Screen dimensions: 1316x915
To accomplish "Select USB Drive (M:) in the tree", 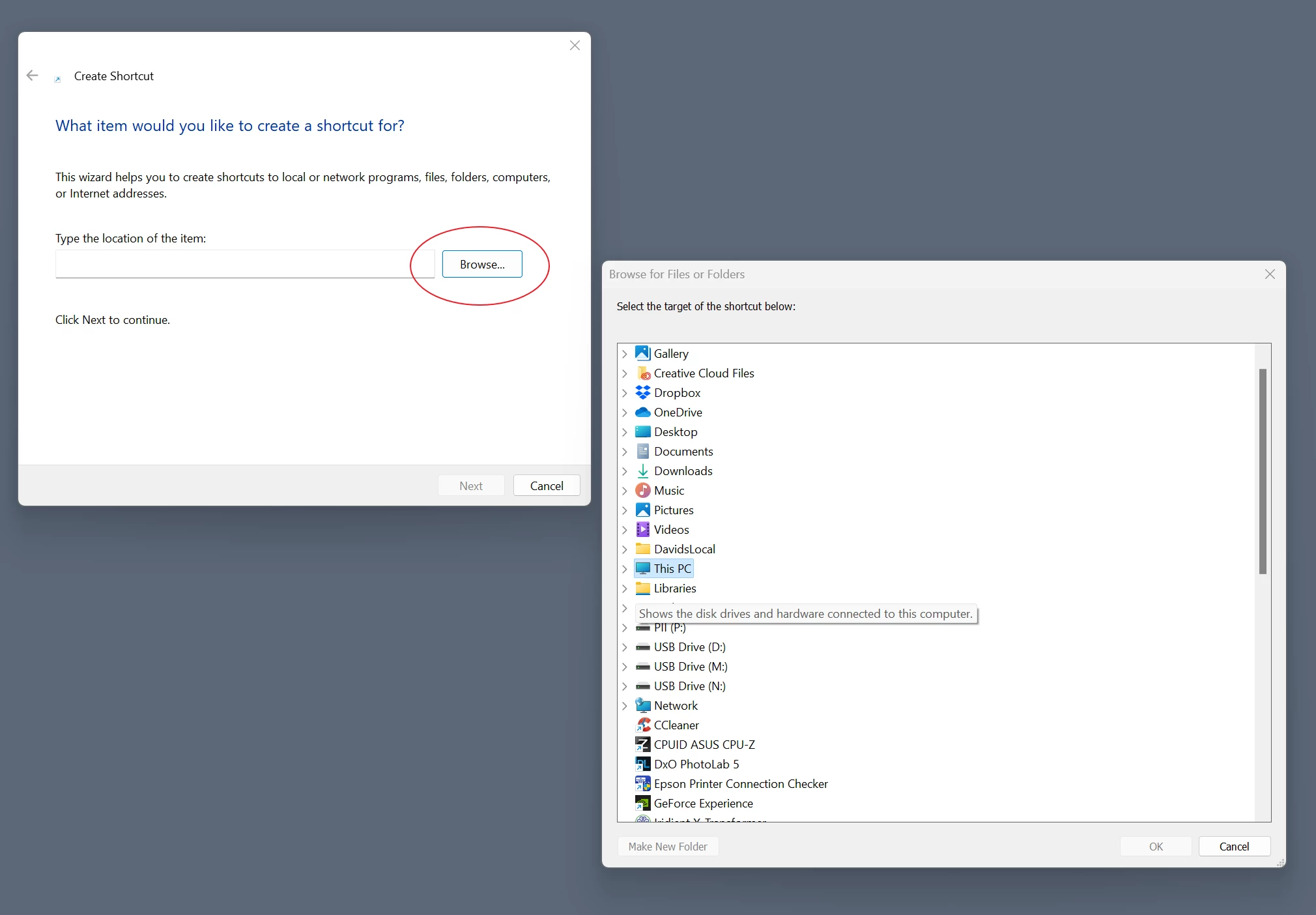I will (690, 666).
